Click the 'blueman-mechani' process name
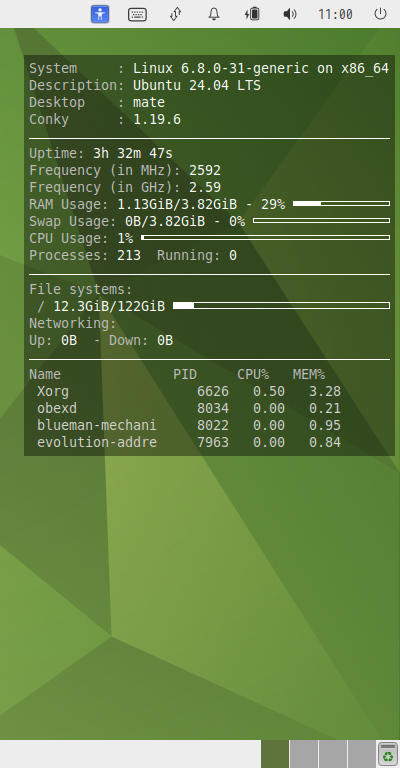Image resolution: width=400 pixels, height=768 pixels. 97,426
